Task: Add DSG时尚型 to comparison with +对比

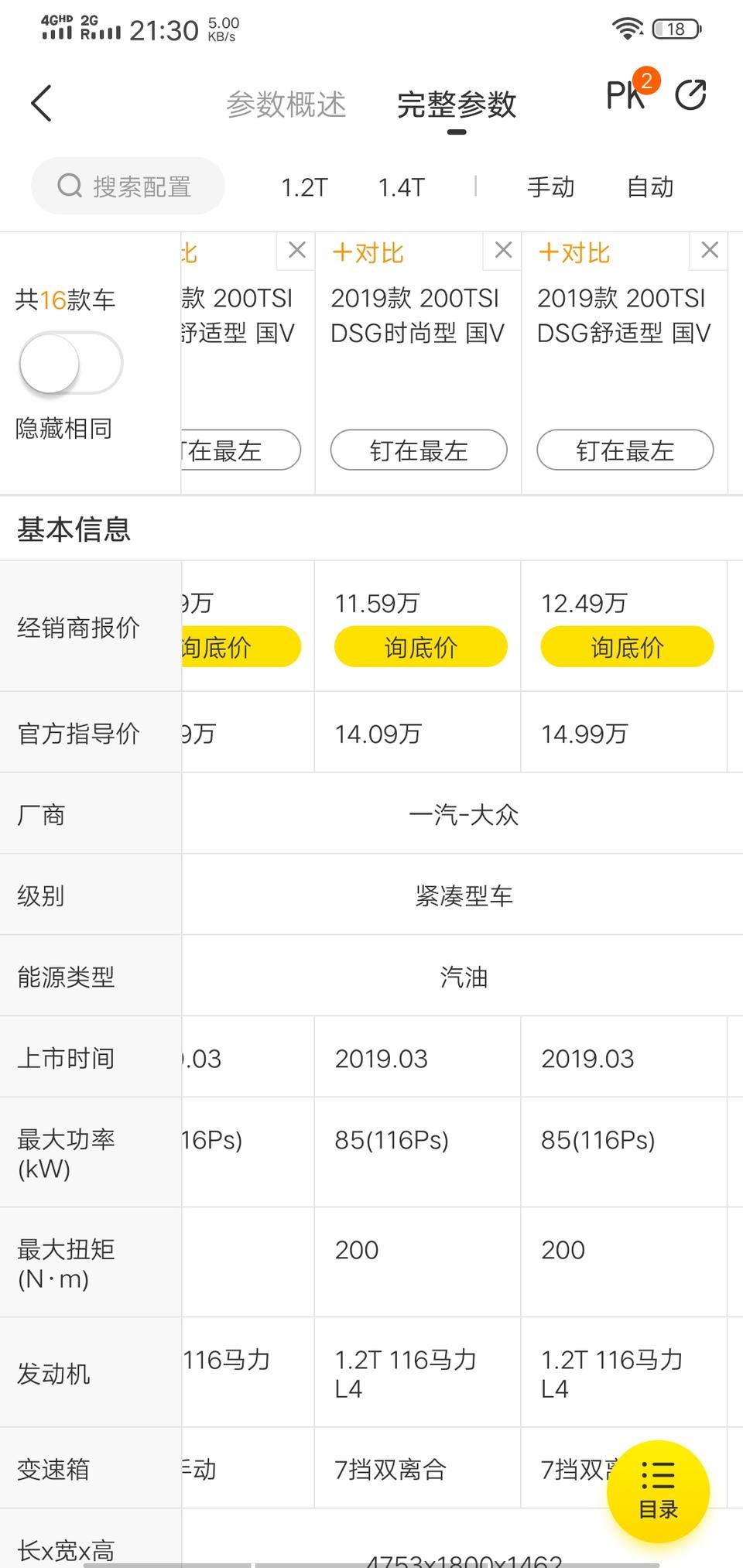Action: 368,252
